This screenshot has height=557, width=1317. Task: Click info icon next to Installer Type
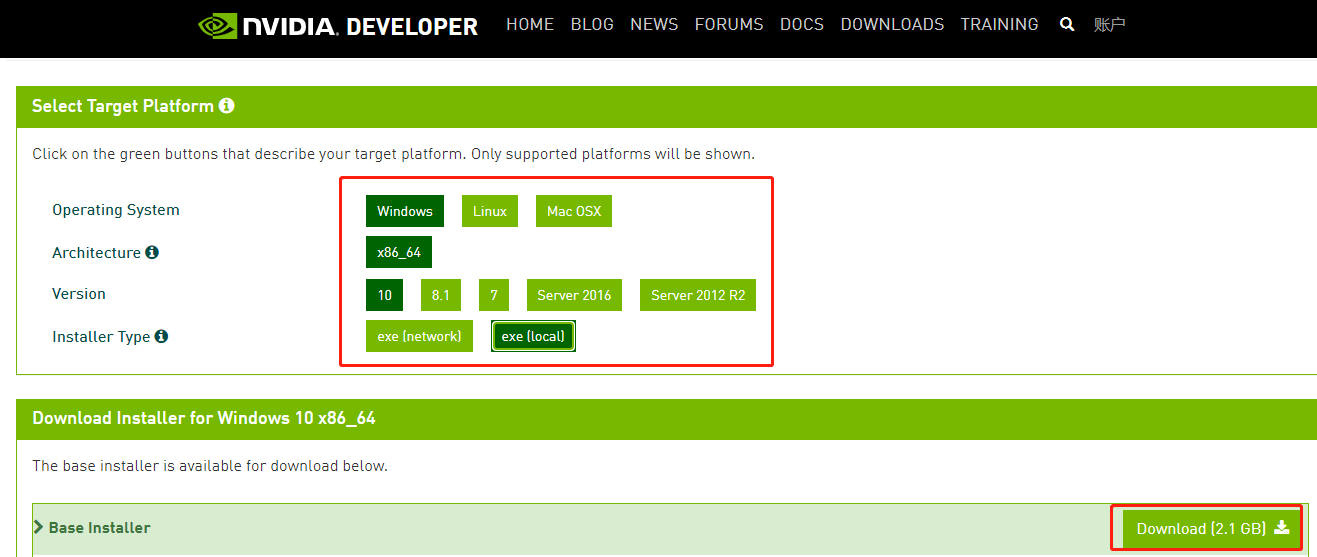tap(161, 336)
